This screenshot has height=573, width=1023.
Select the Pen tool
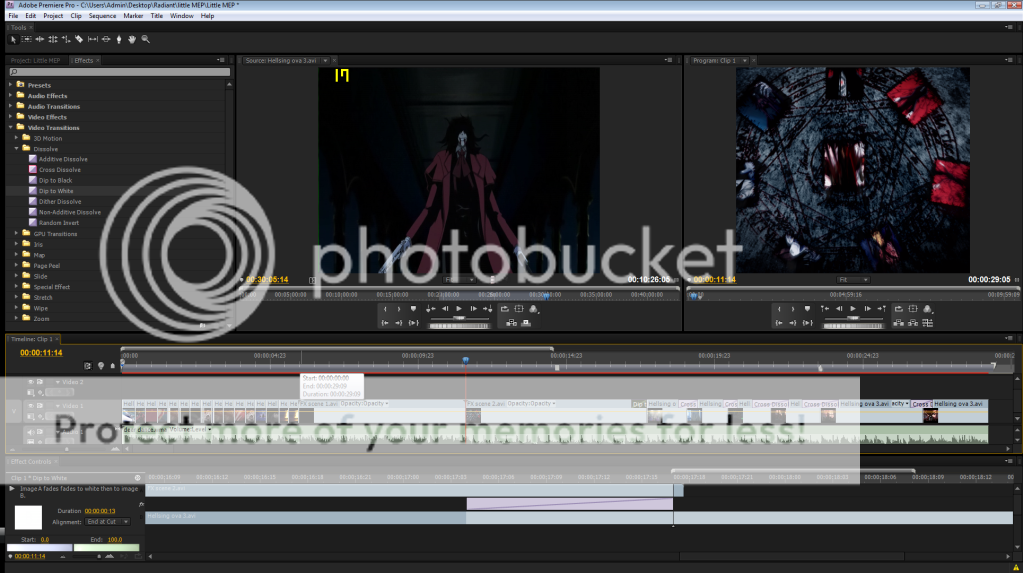click(x=119, y=40)
